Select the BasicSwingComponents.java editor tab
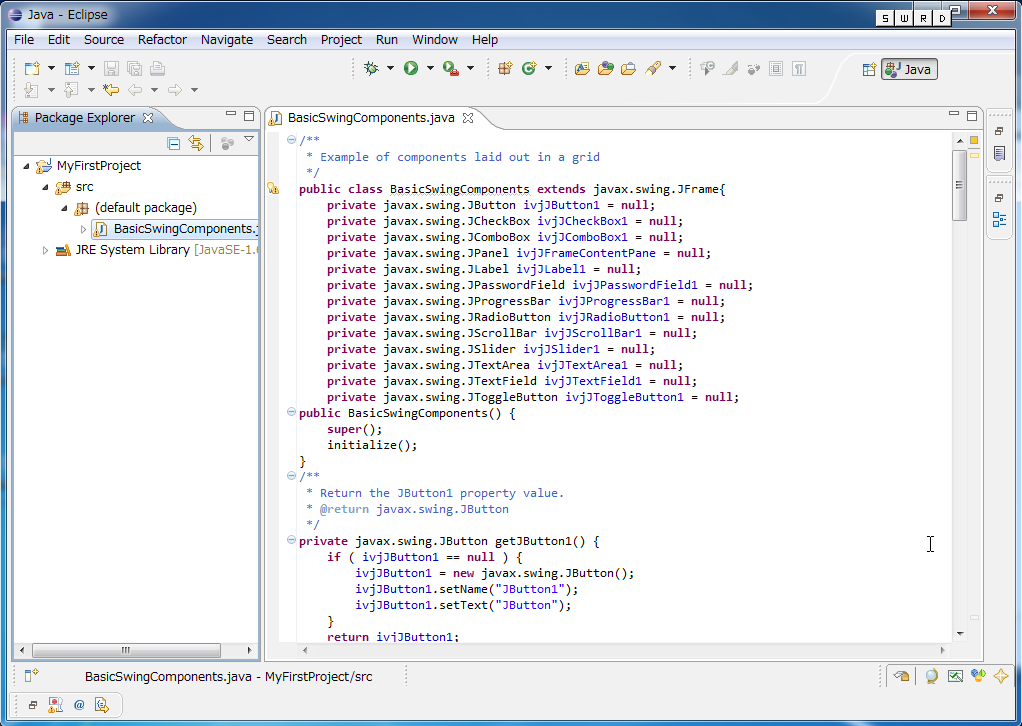Screen dimensions: 1022x726 point(370,118)
